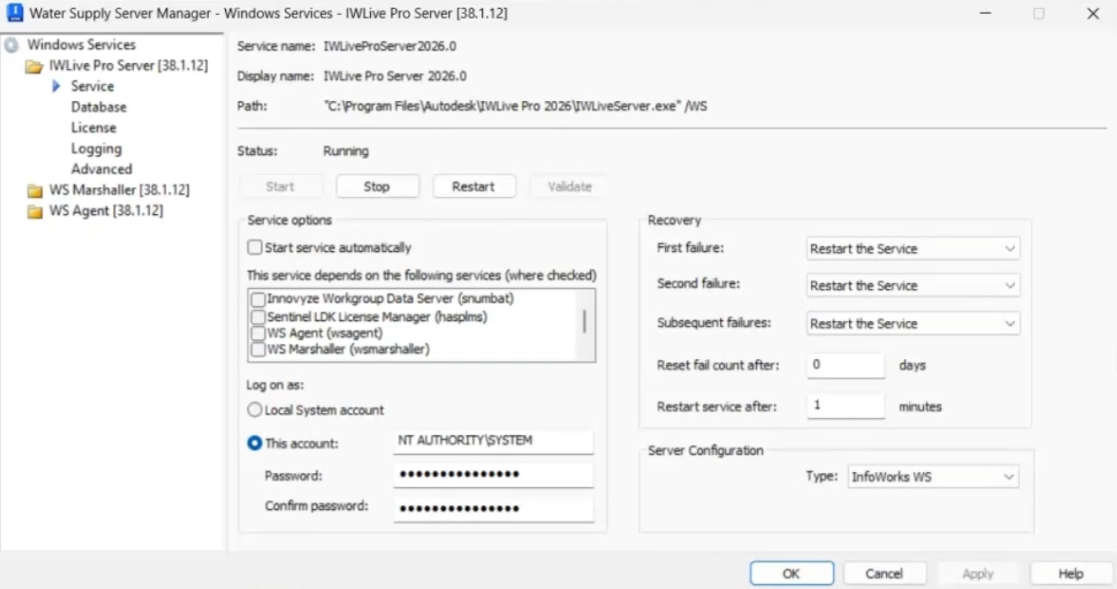Check WS Agent (wsagent) dependency
Image resolution: width=1117 pixels, height=589 pixels.
coord(259,333)
